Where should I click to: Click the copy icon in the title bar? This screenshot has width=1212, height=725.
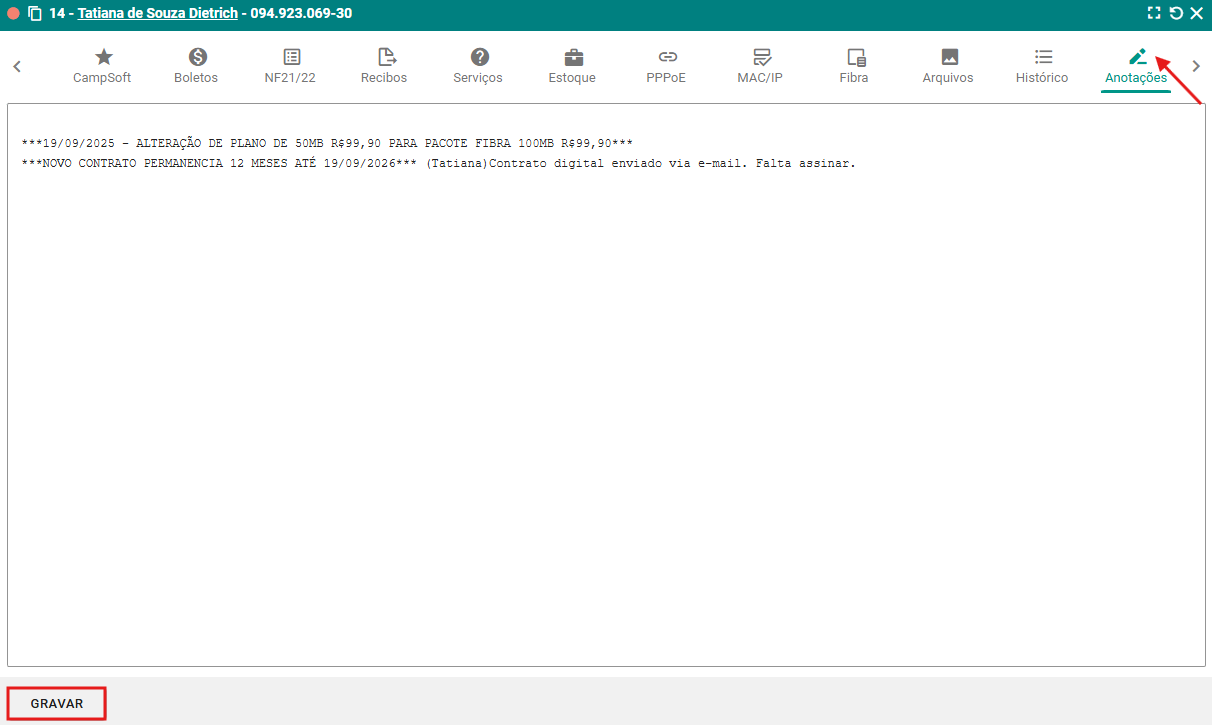coord(35,14)
